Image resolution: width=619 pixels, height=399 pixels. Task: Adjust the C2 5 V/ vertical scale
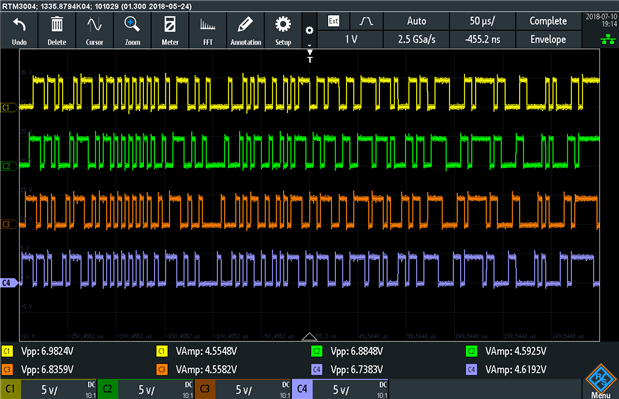coord(146,390)
